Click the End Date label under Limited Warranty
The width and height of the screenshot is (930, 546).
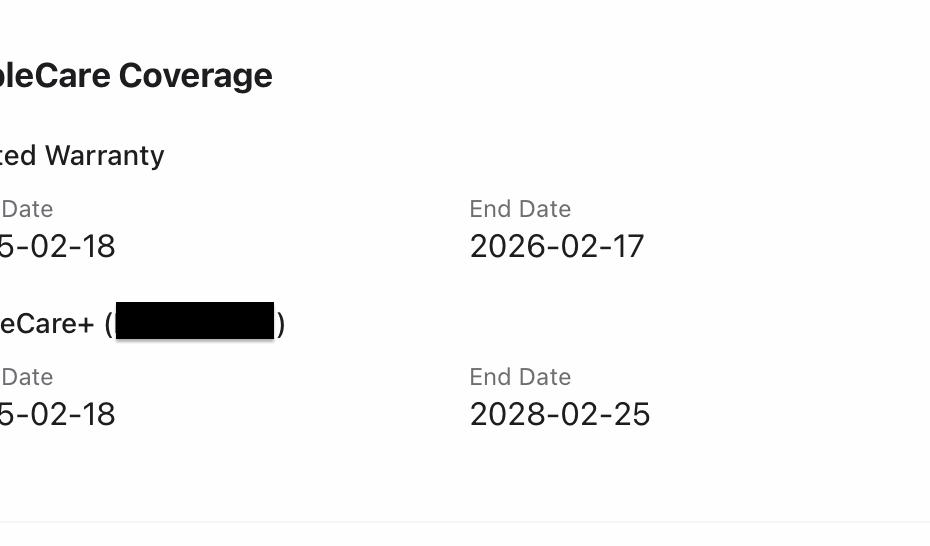pyautogui.click(x=520, y=209)
